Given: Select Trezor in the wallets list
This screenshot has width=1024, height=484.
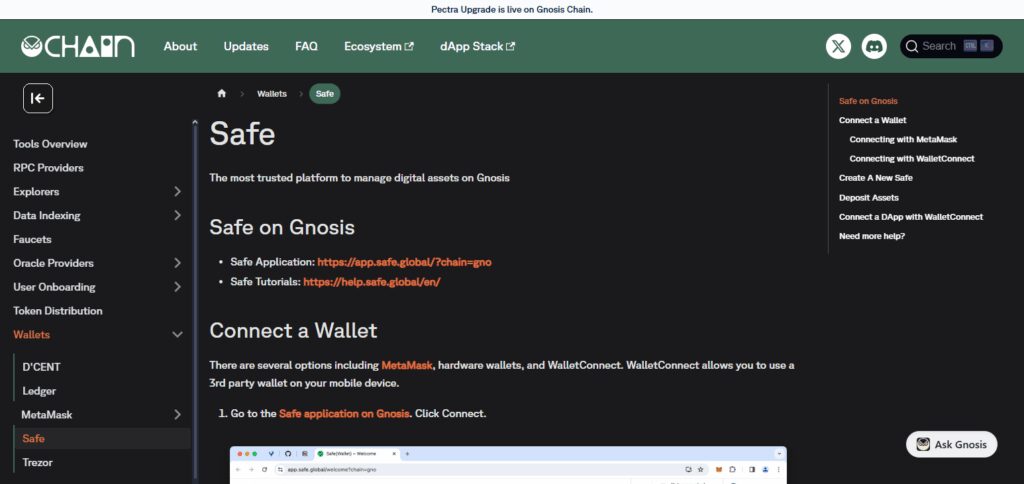Looking at the screenshot, I should pyautogui.click(x=37, y=462).
